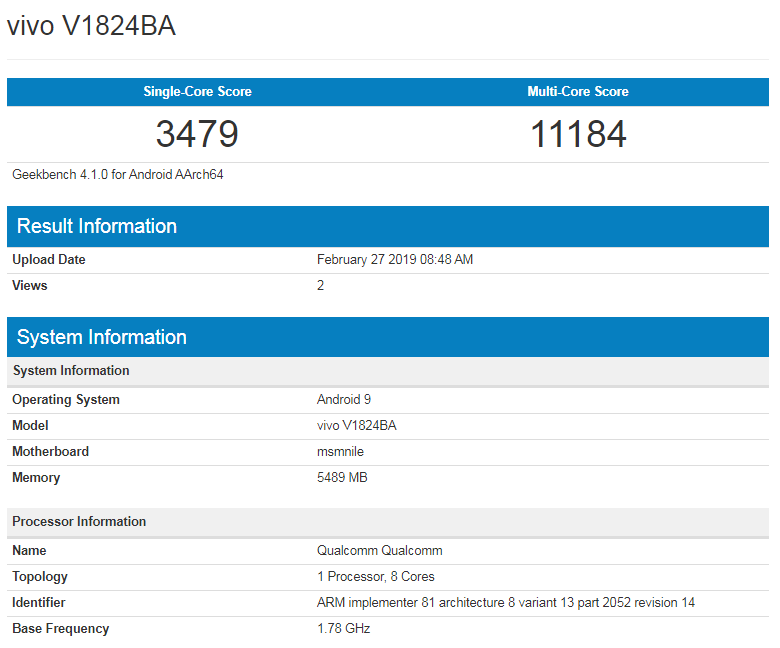The height and width of the screenshot is (648, 780).
Task: Click the Model label
Action: click(x=30, y=426)
